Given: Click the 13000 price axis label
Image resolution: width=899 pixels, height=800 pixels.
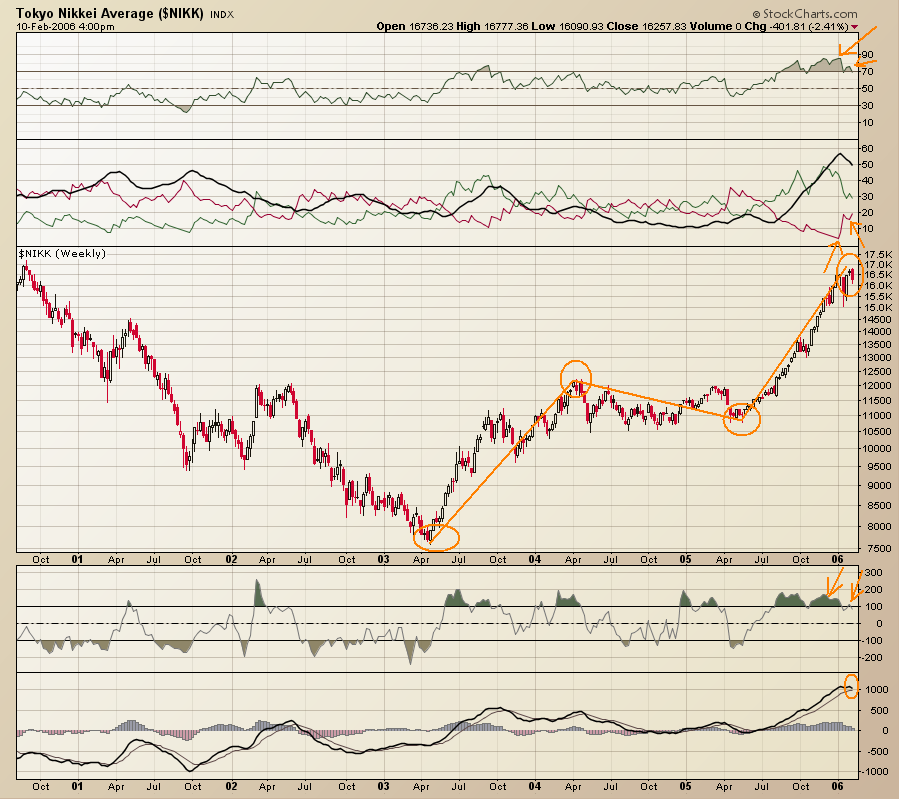Looking at the screenshot, I should 878,357.
